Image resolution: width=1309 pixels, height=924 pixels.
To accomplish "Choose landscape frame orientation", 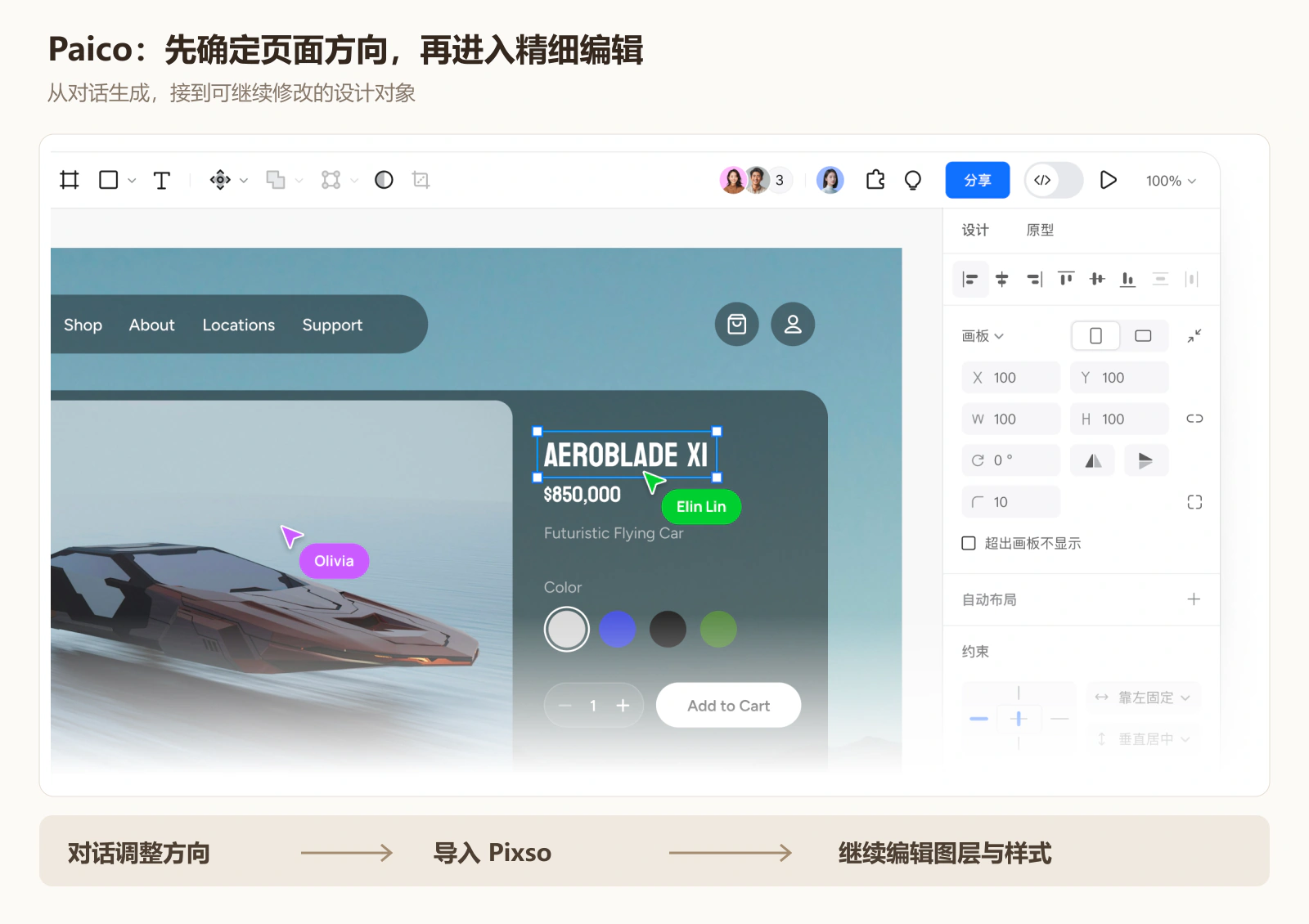I will coord(1143,336).
